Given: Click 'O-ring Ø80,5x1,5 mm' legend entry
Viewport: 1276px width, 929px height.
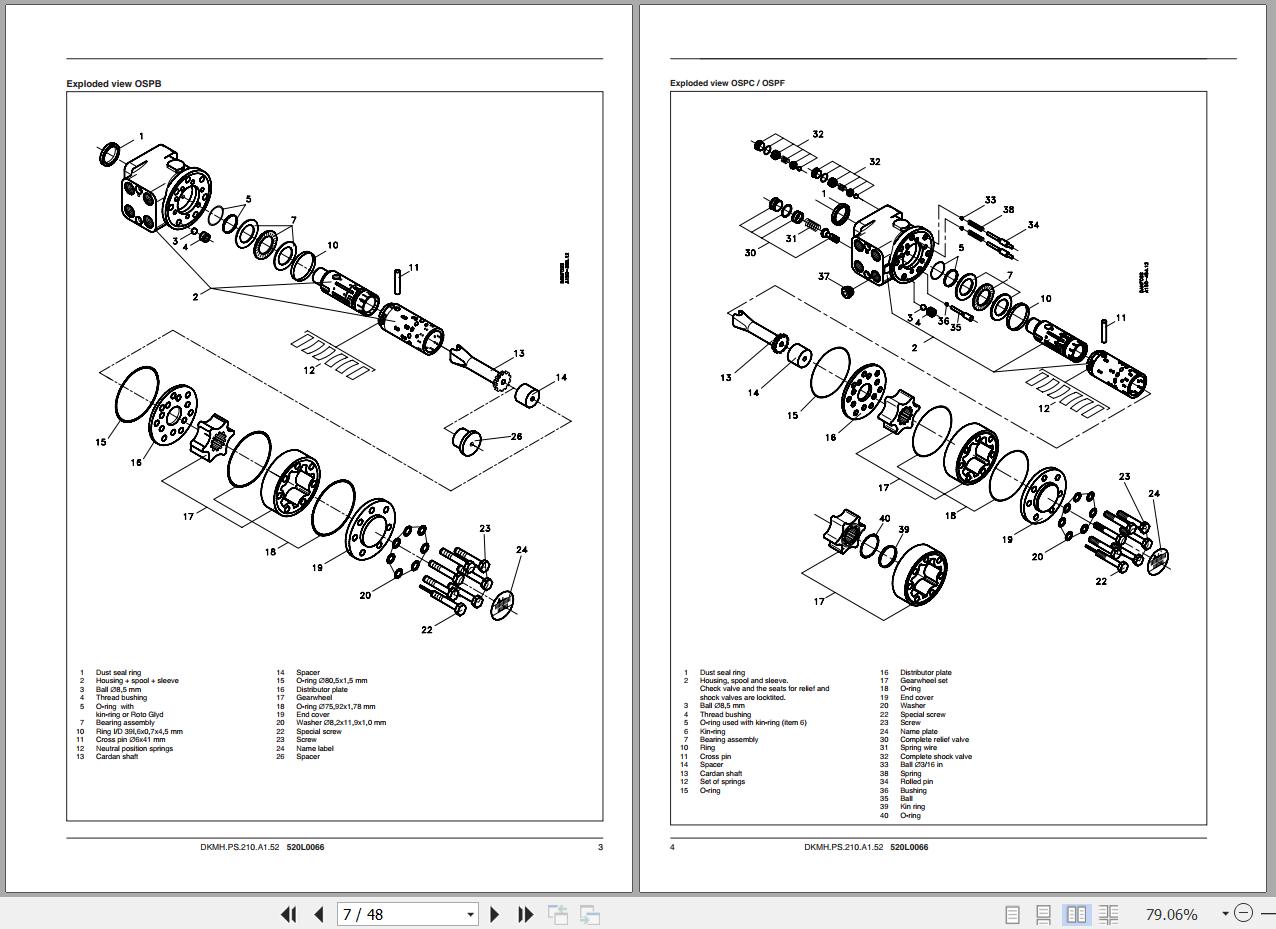Looking at the screenshot, I should (x=331, y=681).
